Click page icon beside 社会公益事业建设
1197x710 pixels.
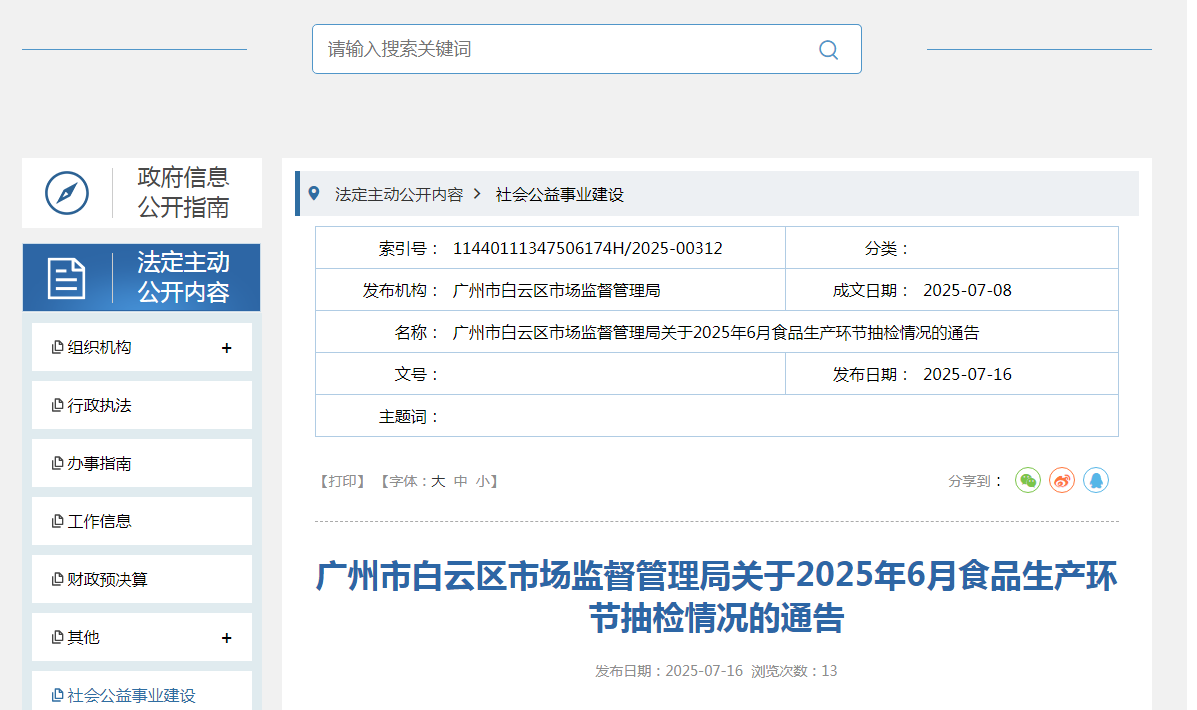point(57,695)
